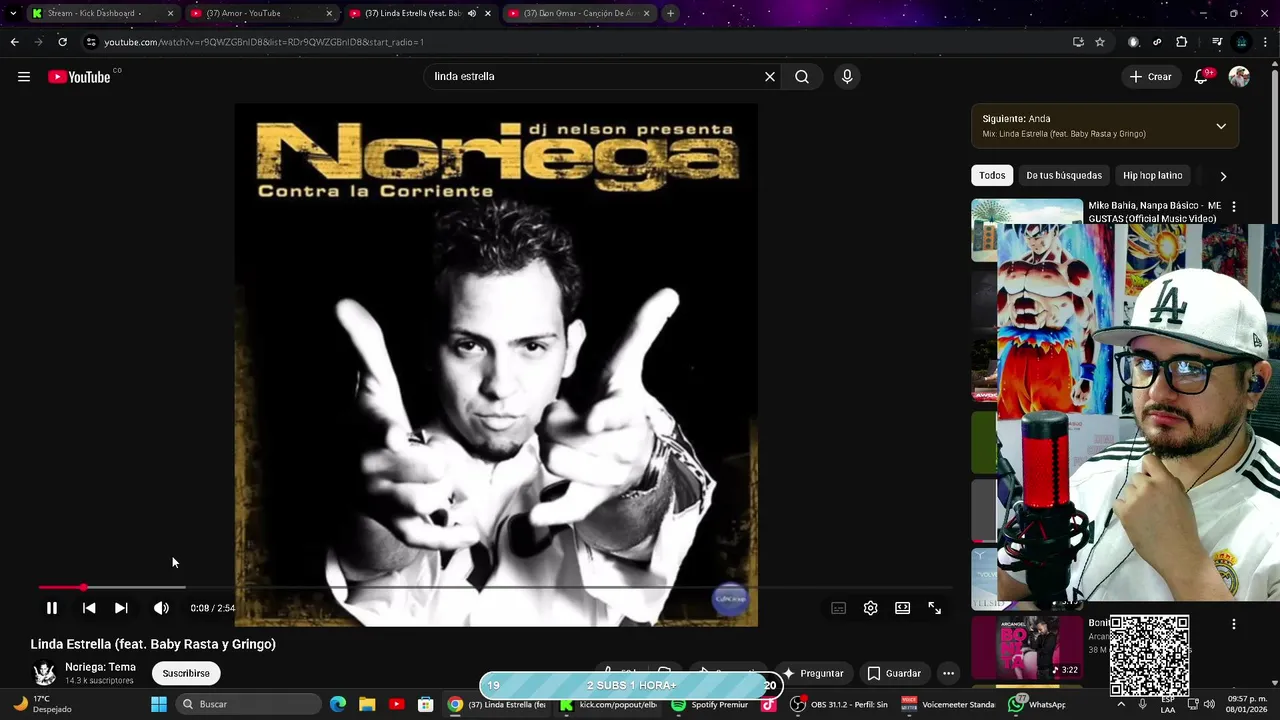The height and width of the screenshot is (720, 1280).
Task: Open options menu for 3:22 video
Action: [x=1233, y=624]
